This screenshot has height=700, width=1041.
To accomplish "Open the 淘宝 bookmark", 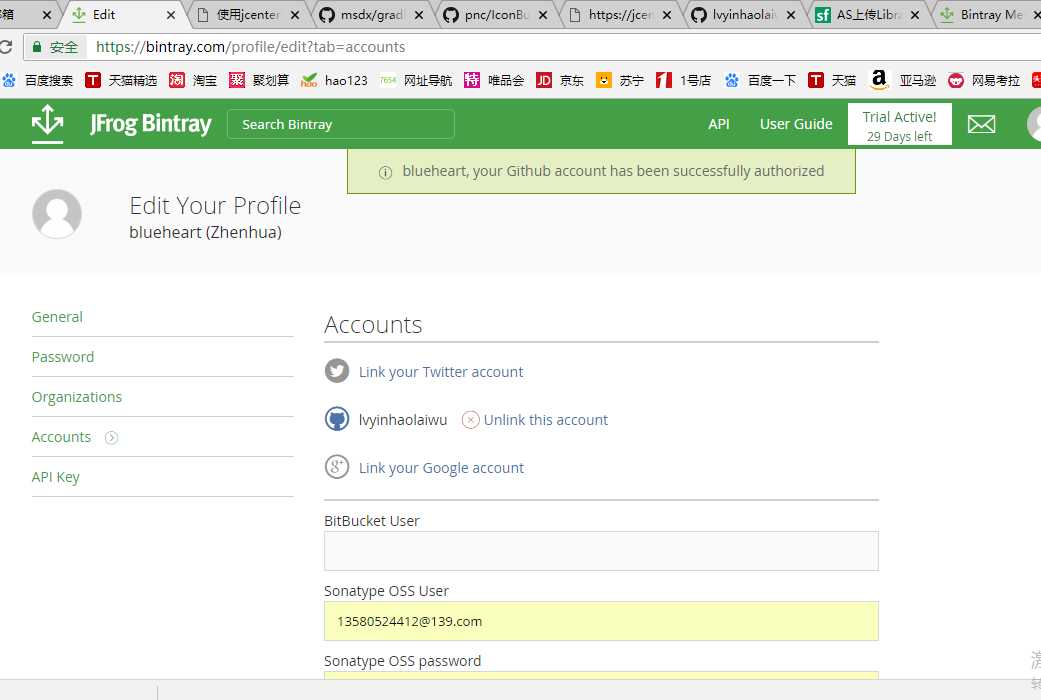I will [x=193, y=80].
